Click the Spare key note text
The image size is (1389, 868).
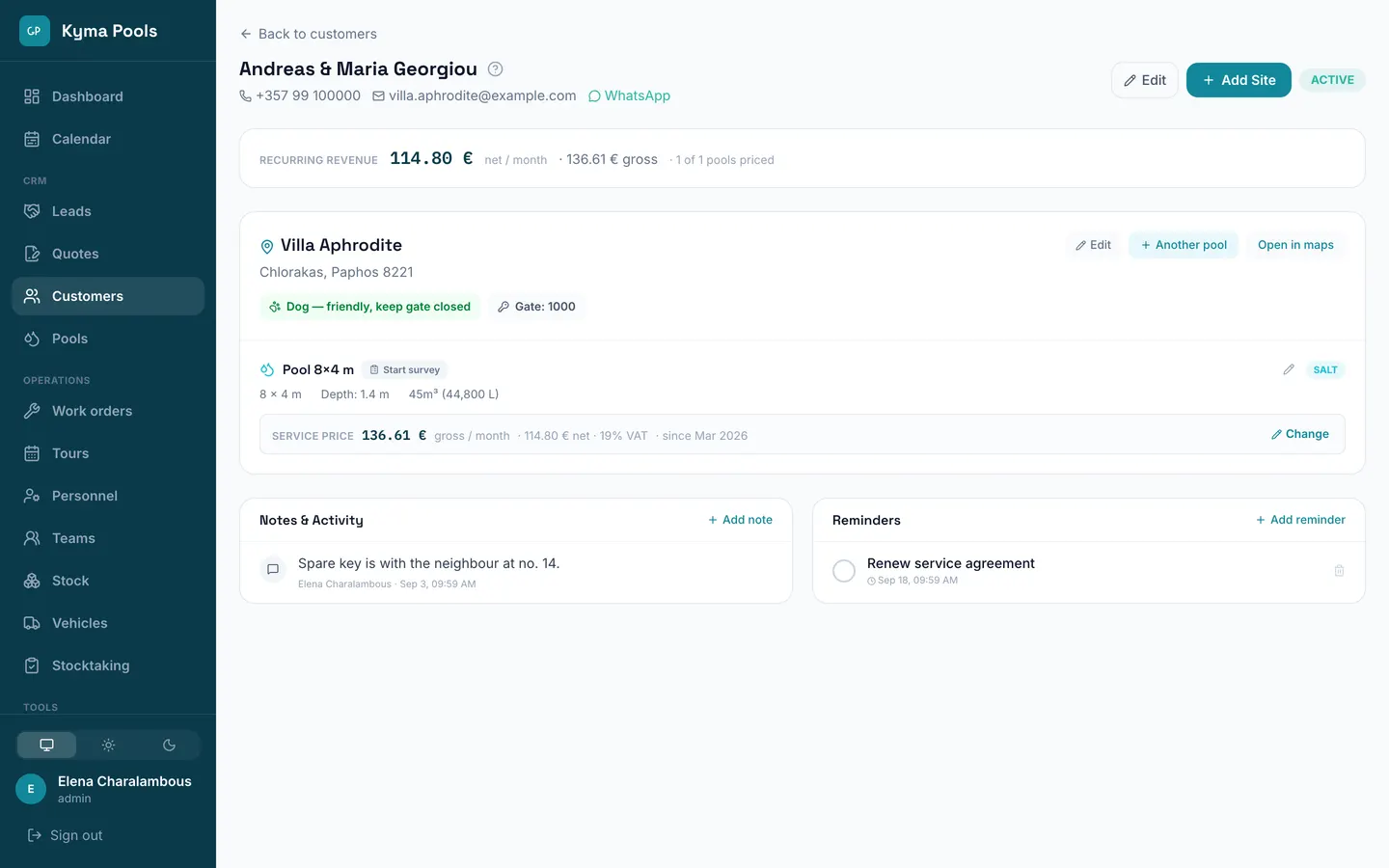[428, 563]
